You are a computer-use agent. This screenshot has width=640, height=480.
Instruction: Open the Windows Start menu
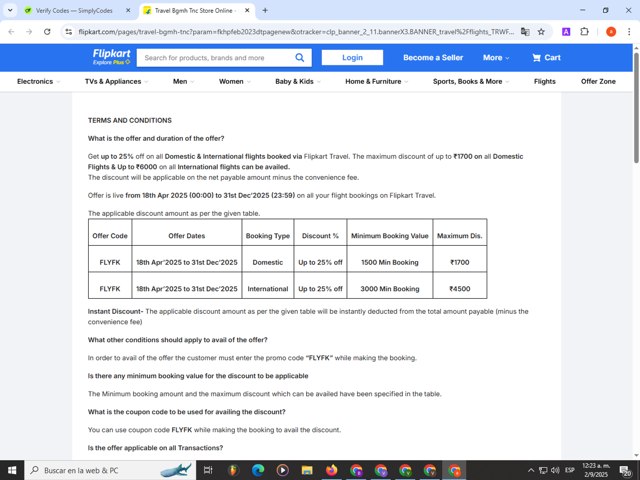tap(12, 470)
